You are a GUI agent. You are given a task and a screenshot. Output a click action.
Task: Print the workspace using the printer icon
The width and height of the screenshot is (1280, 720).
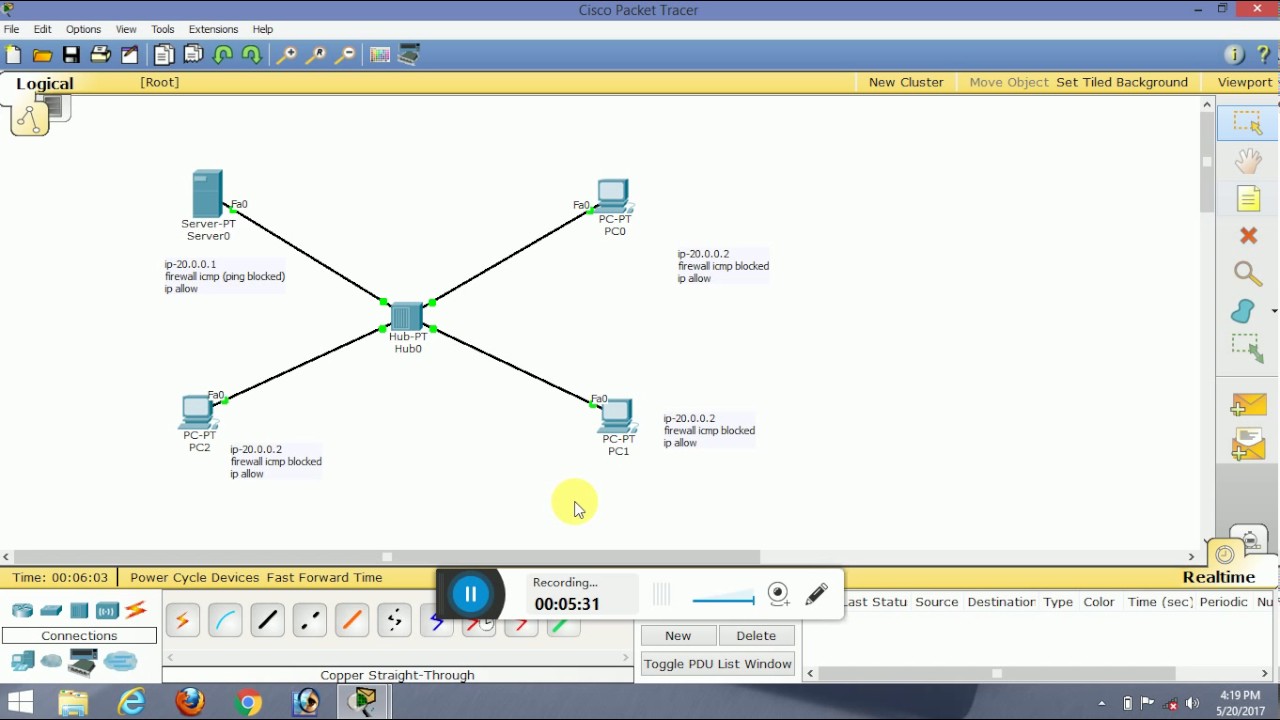click(100, 55)
